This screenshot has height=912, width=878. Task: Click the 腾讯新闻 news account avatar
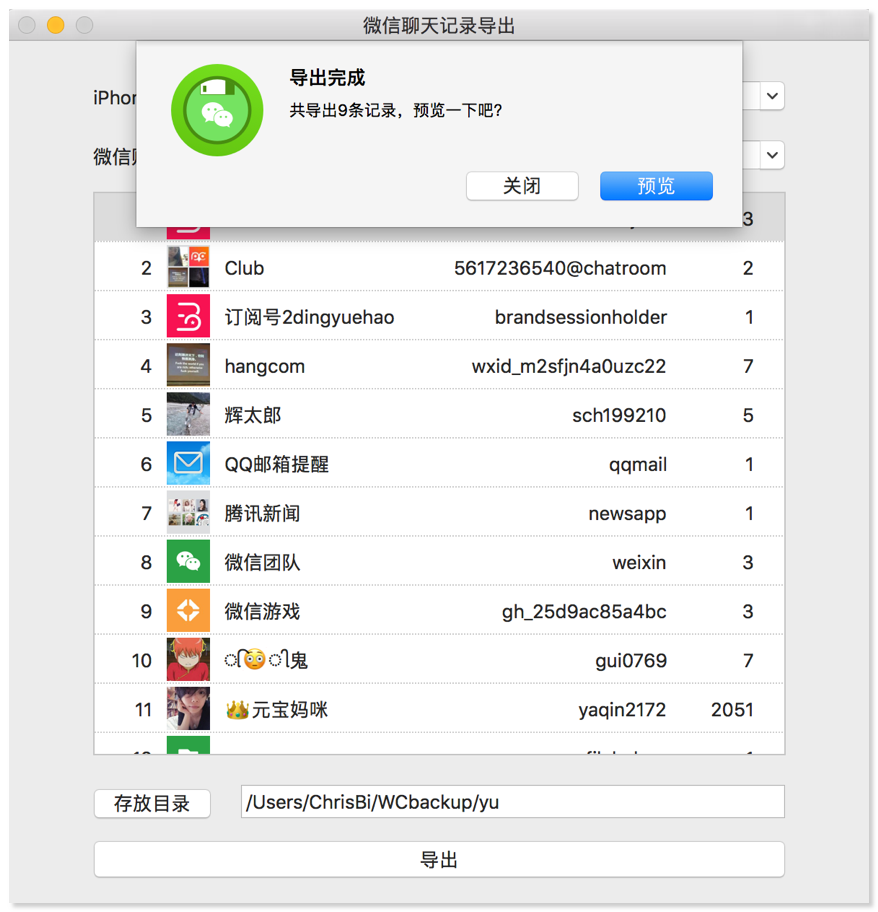click(x=187, y=512)
